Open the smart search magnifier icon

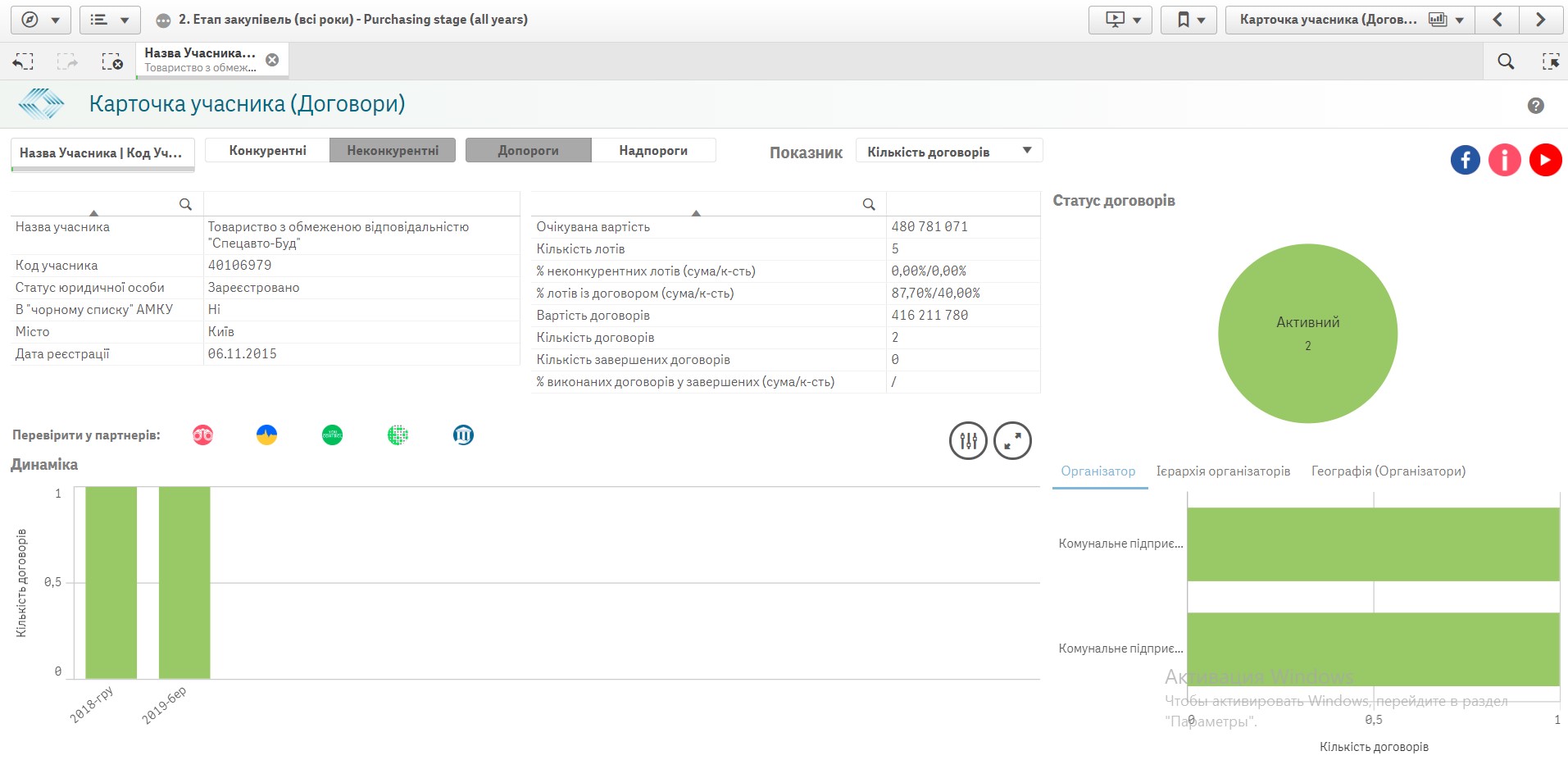1505,61
